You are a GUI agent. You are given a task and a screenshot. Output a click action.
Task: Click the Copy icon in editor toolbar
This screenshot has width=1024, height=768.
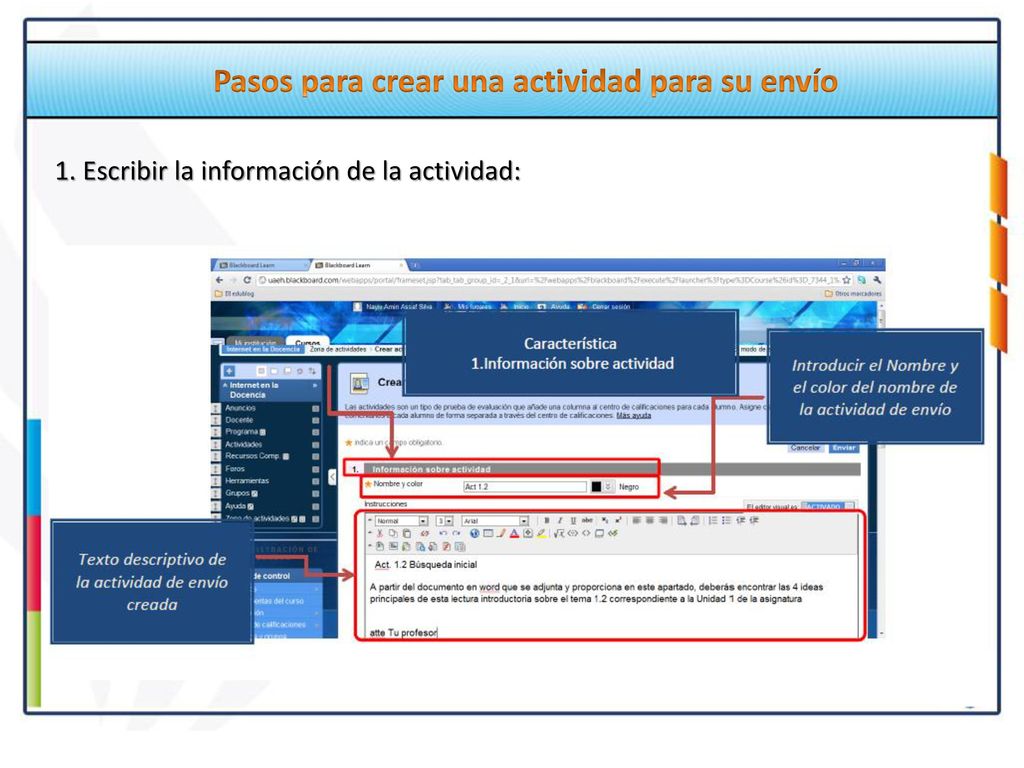coord(392,534)
